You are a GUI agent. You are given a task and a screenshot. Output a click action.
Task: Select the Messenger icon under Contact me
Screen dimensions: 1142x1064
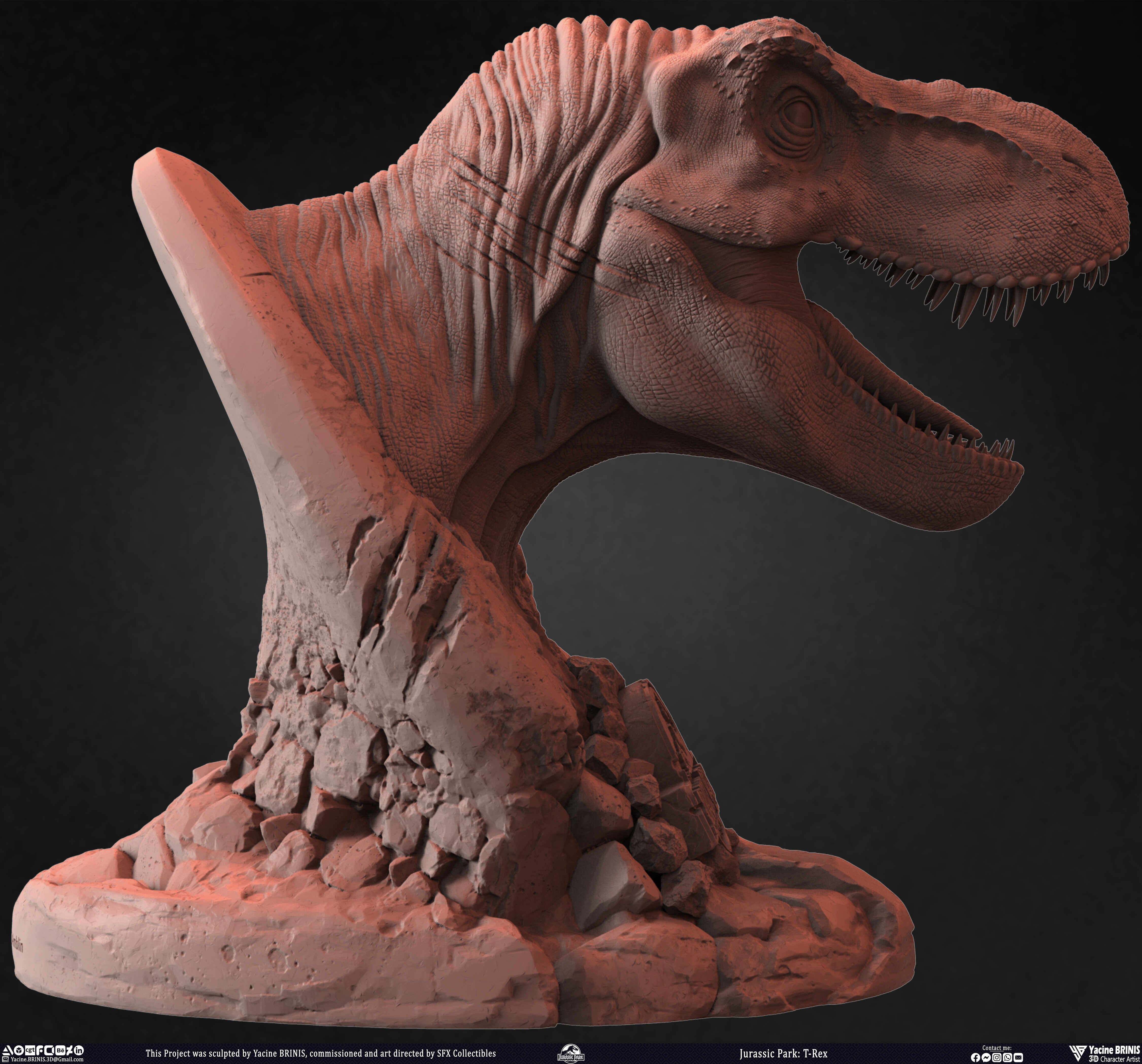pos(986,1058)
